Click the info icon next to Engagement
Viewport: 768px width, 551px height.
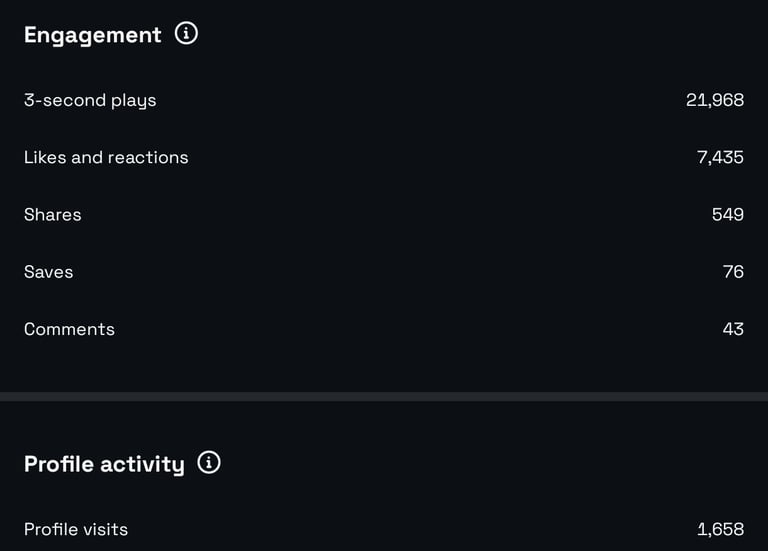186,33
